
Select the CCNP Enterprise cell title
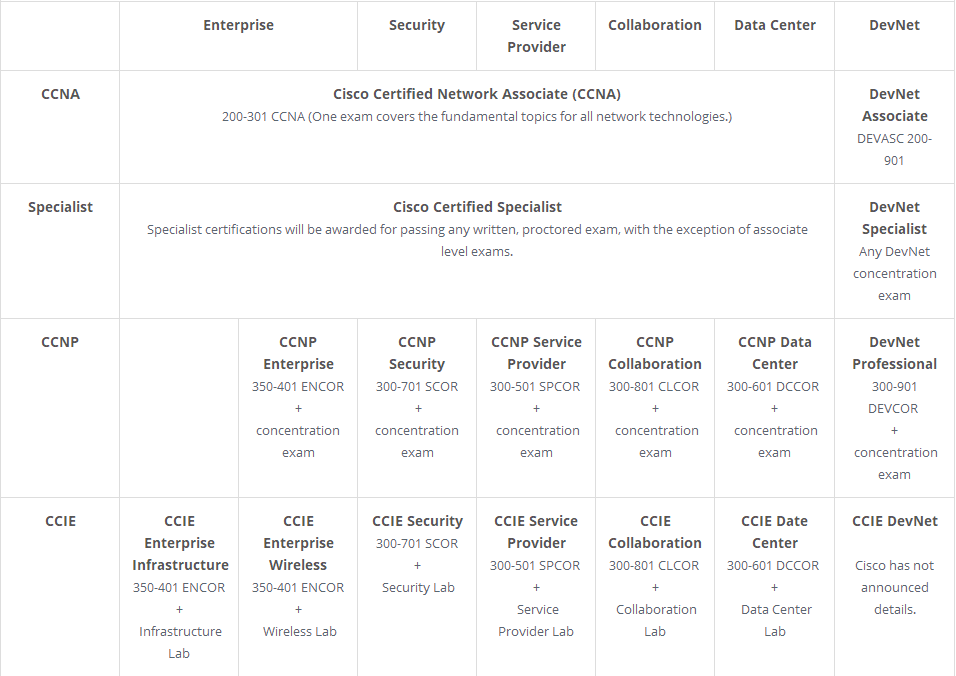coord(298,353)
